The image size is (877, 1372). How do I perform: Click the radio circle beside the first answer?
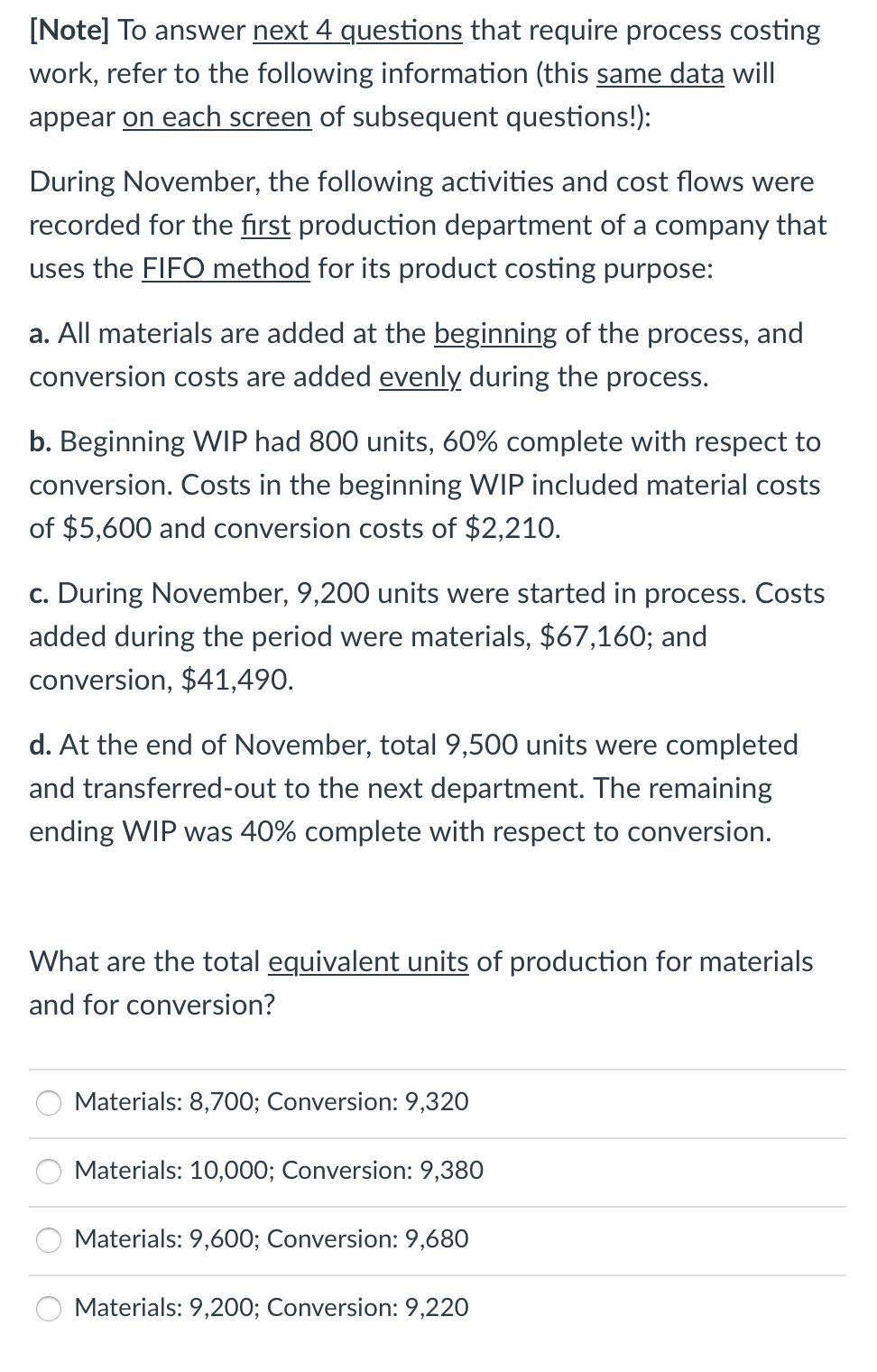50,1101
